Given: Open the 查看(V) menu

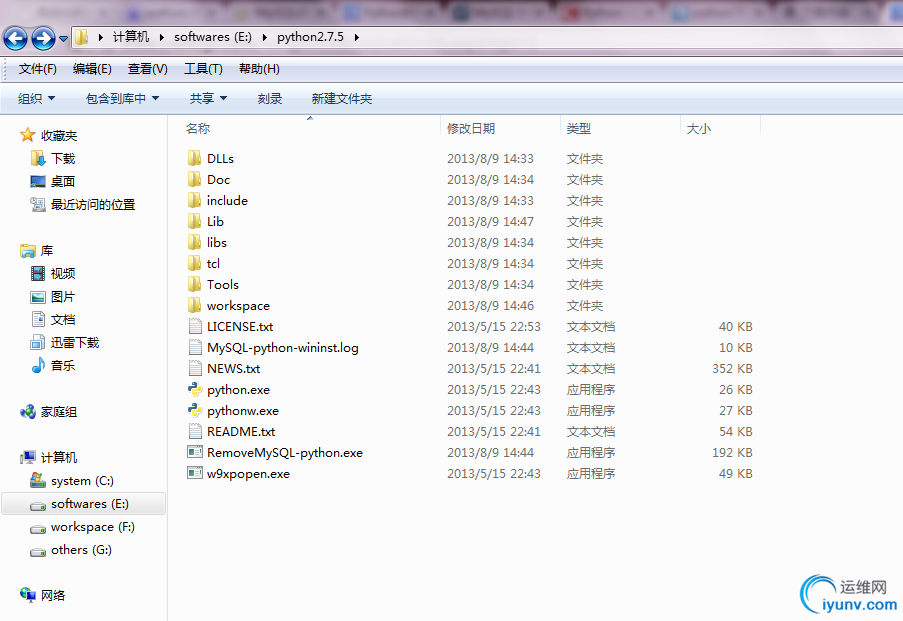Looking at the screenshot, I should click(147, 69).
